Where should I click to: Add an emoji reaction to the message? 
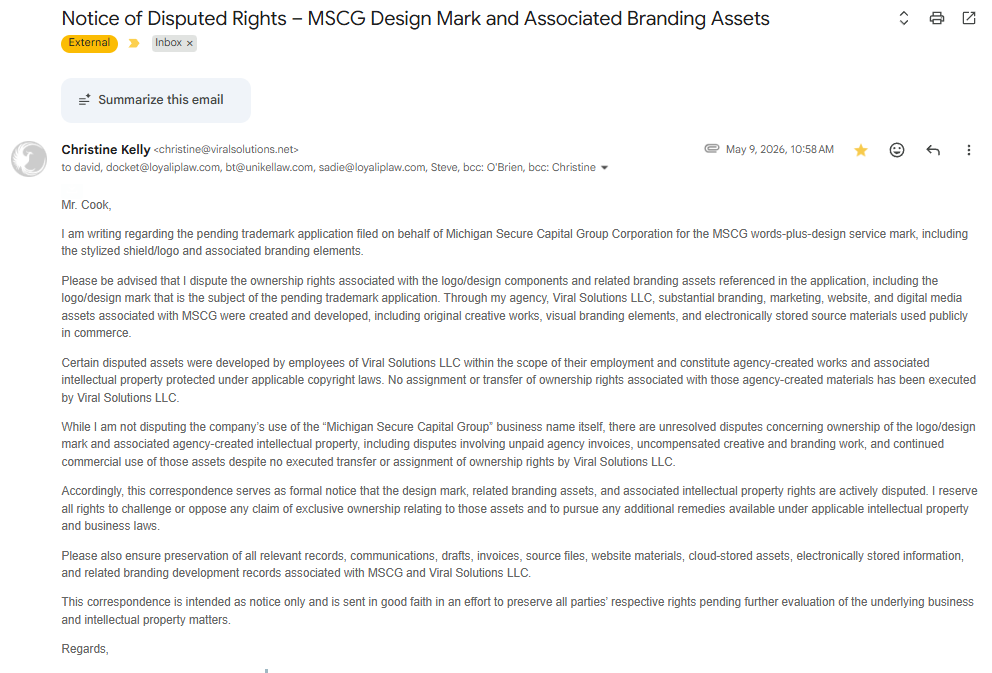coord(896,150)
